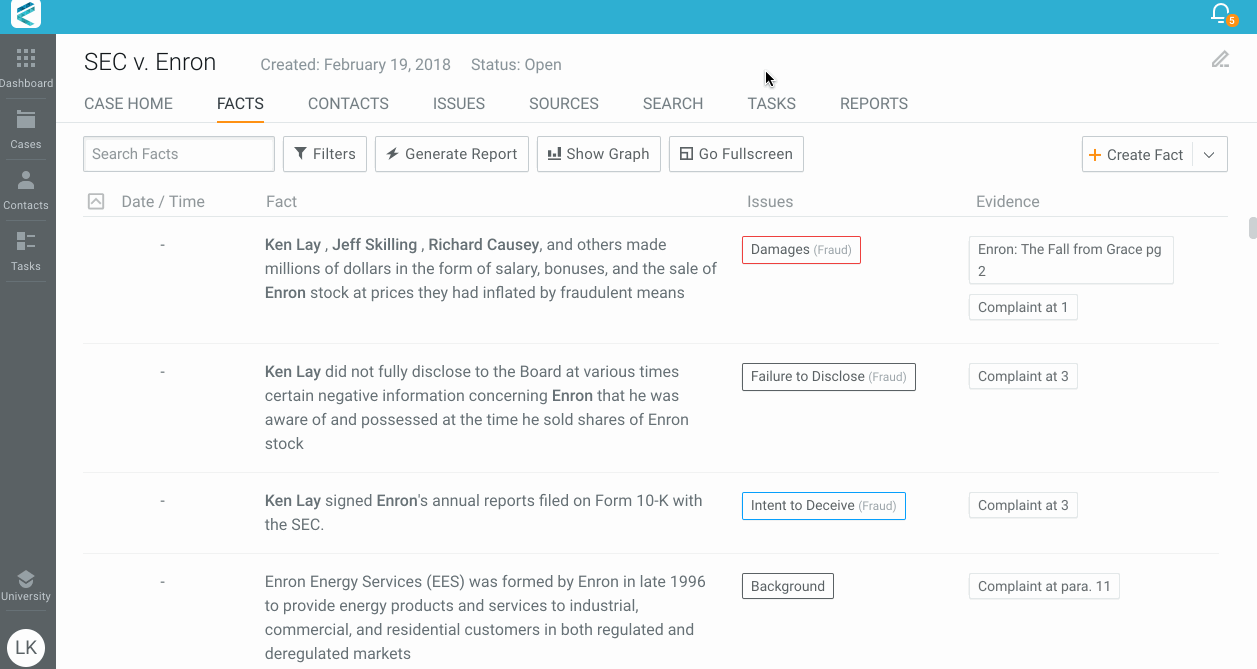The height and width of the screenshot is (669, 1257).
Task: Open the LK user avatar menu
Action: 27,647
